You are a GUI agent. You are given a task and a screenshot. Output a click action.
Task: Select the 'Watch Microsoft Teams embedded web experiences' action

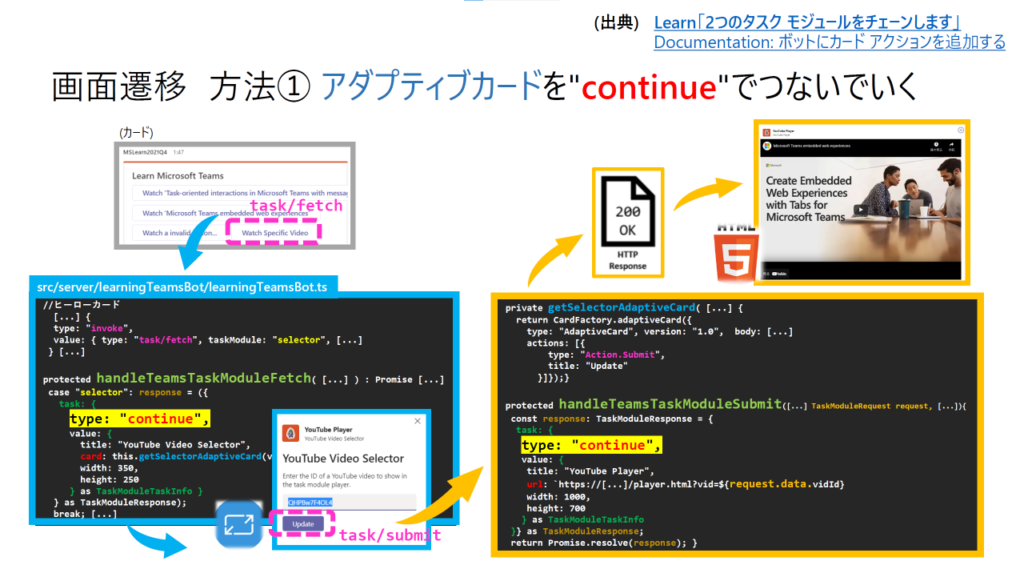(x=230, y=213)
